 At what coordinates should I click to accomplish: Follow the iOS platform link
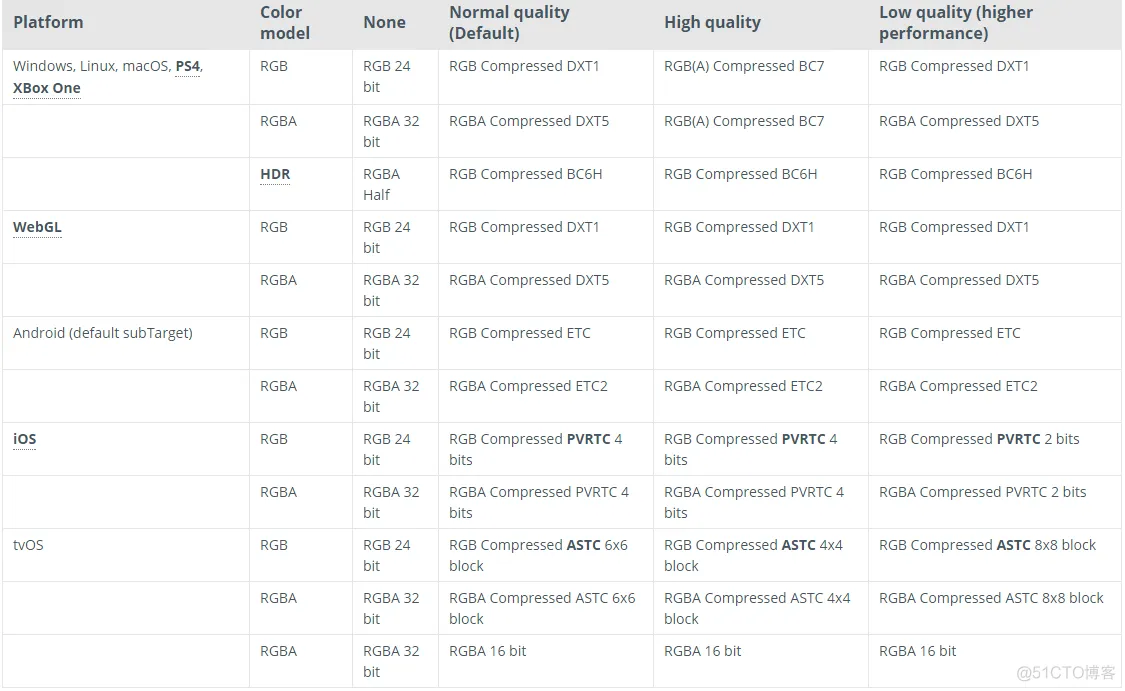(x=24, y=439)
